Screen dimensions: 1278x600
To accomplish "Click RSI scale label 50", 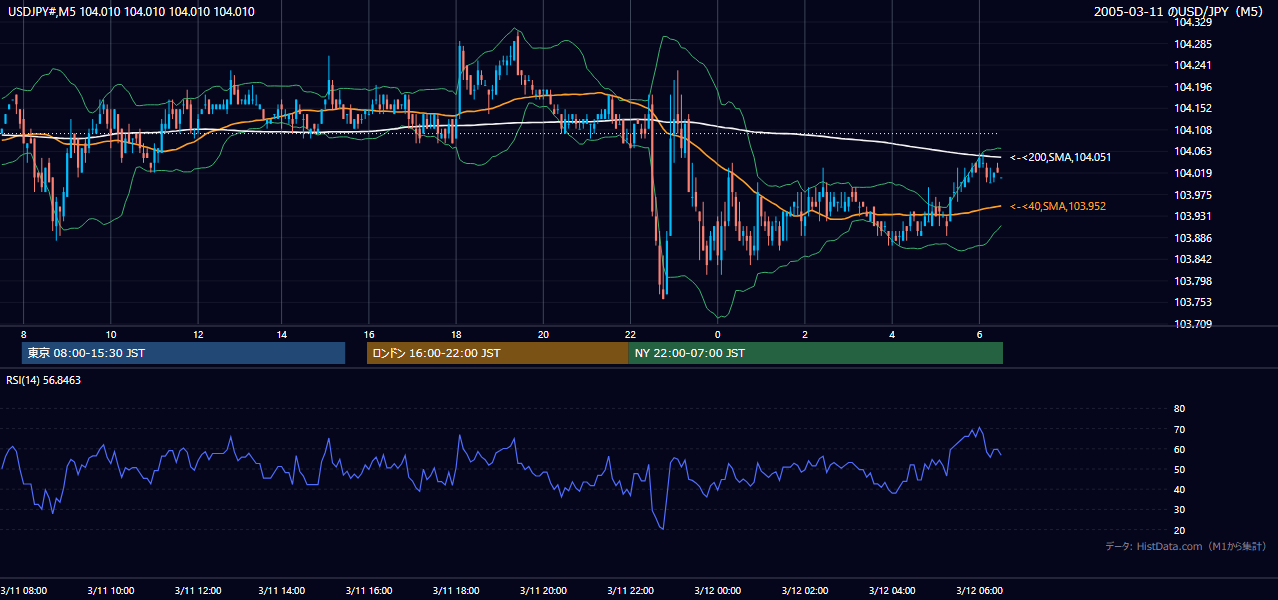I will 1179,469.
